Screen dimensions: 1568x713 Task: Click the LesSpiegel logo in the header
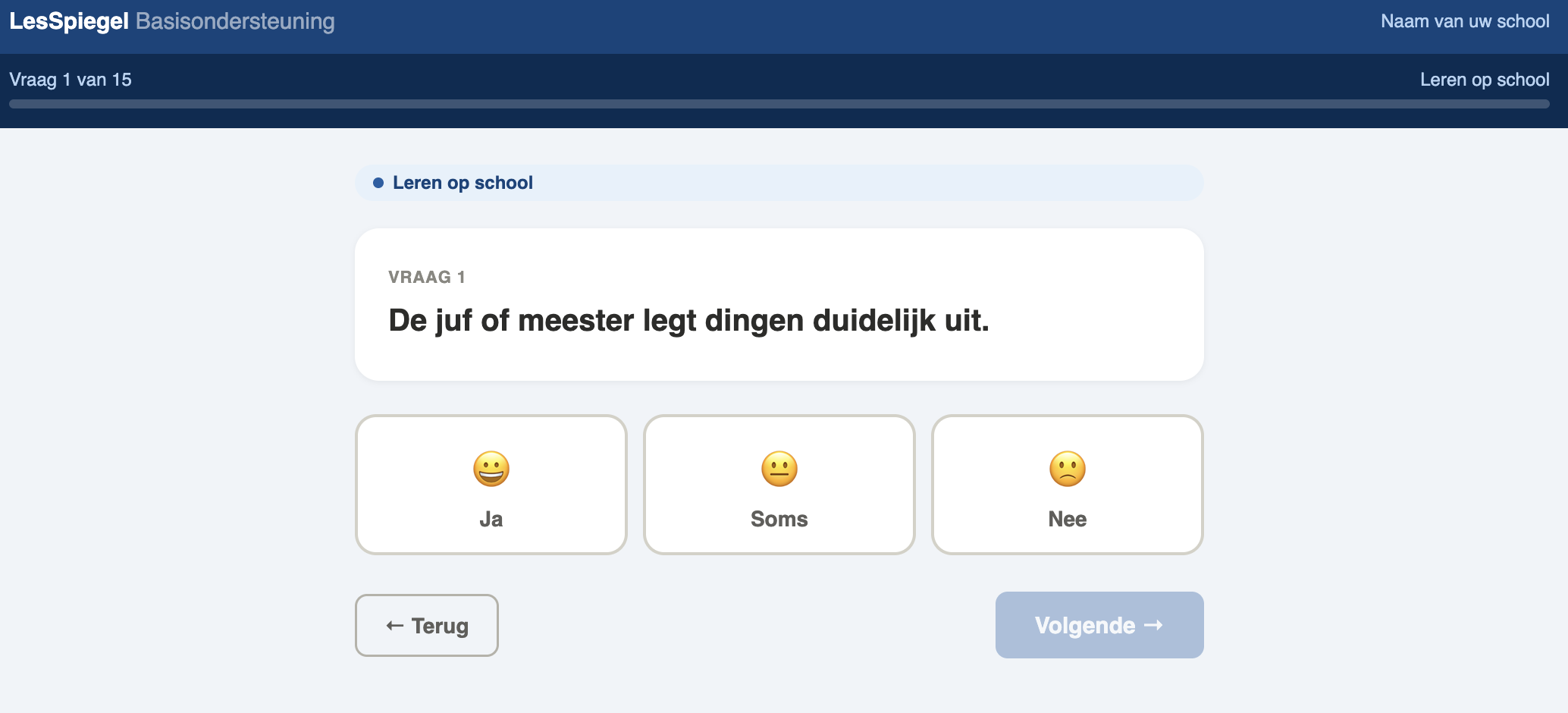coord(69,21)
